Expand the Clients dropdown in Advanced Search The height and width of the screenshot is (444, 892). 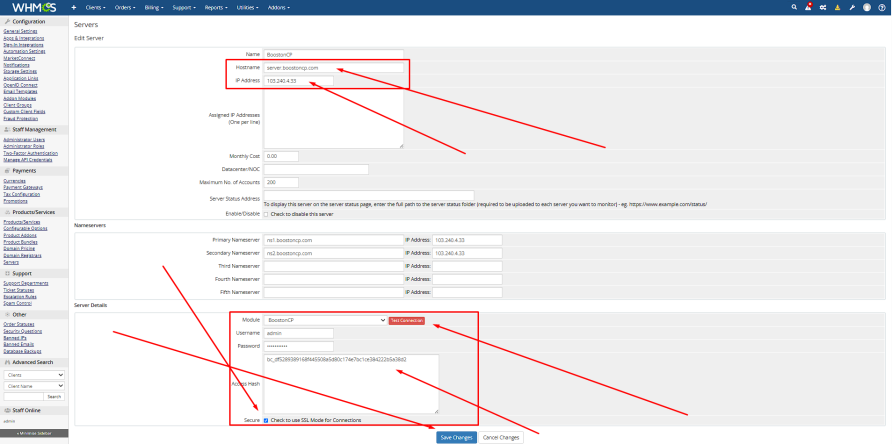click(34, 375)
